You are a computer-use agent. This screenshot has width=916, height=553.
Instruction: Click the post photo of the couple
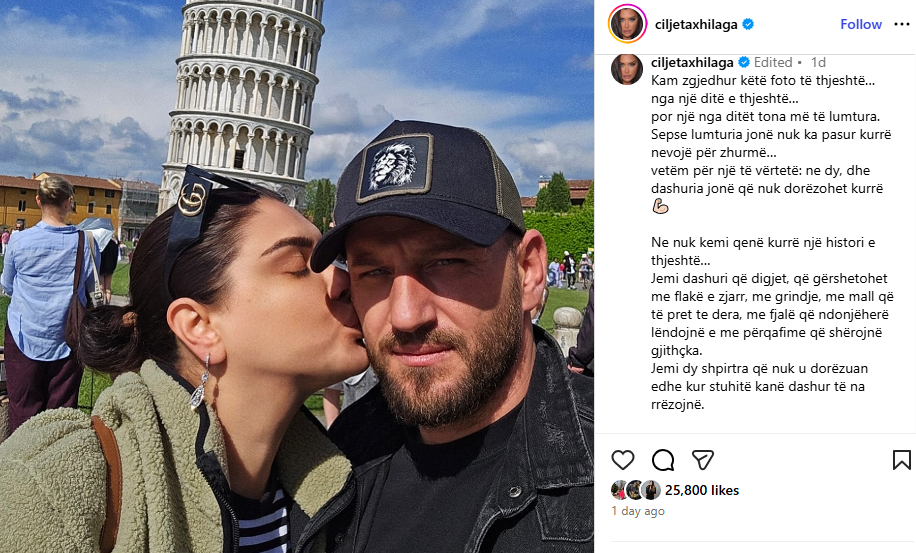coord(297,276)
